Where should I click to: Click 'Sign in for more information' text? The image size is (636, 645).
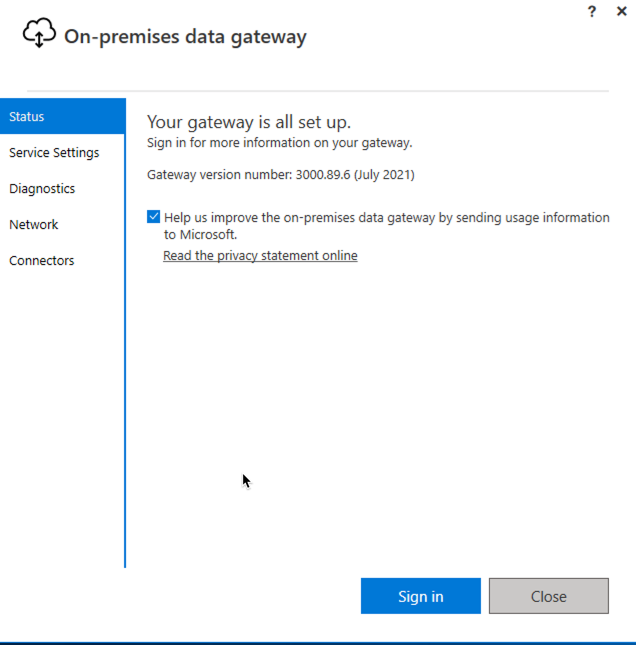tap(279, 143)
